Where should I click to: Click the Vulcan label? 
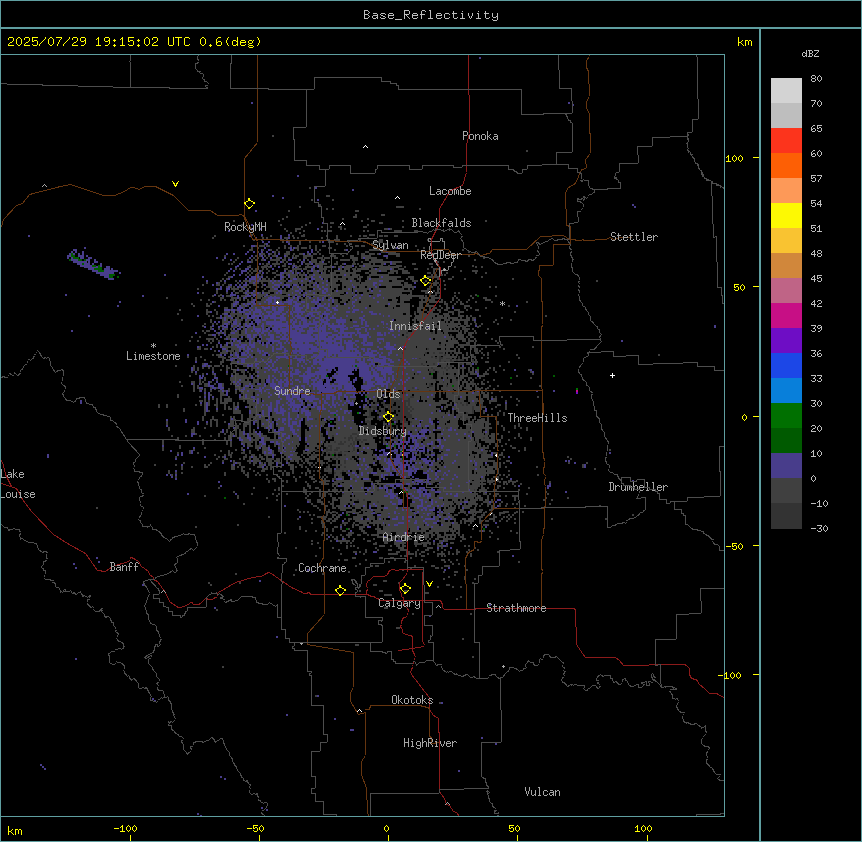[x=542, y=792]
